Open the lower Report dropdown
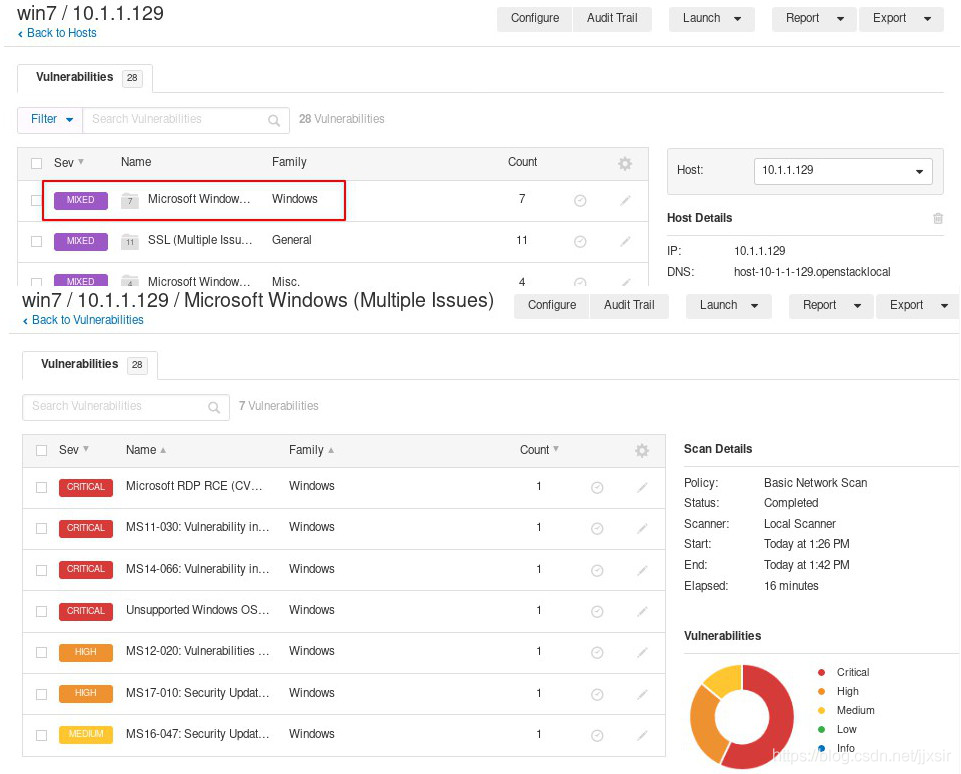This screenshot has height=774, width=961. click(831, 305)
